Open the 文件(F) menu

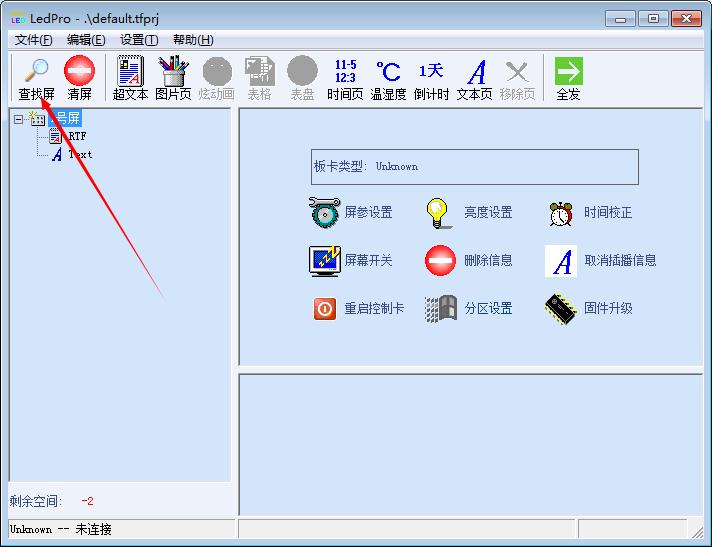(x=34, y=40)
